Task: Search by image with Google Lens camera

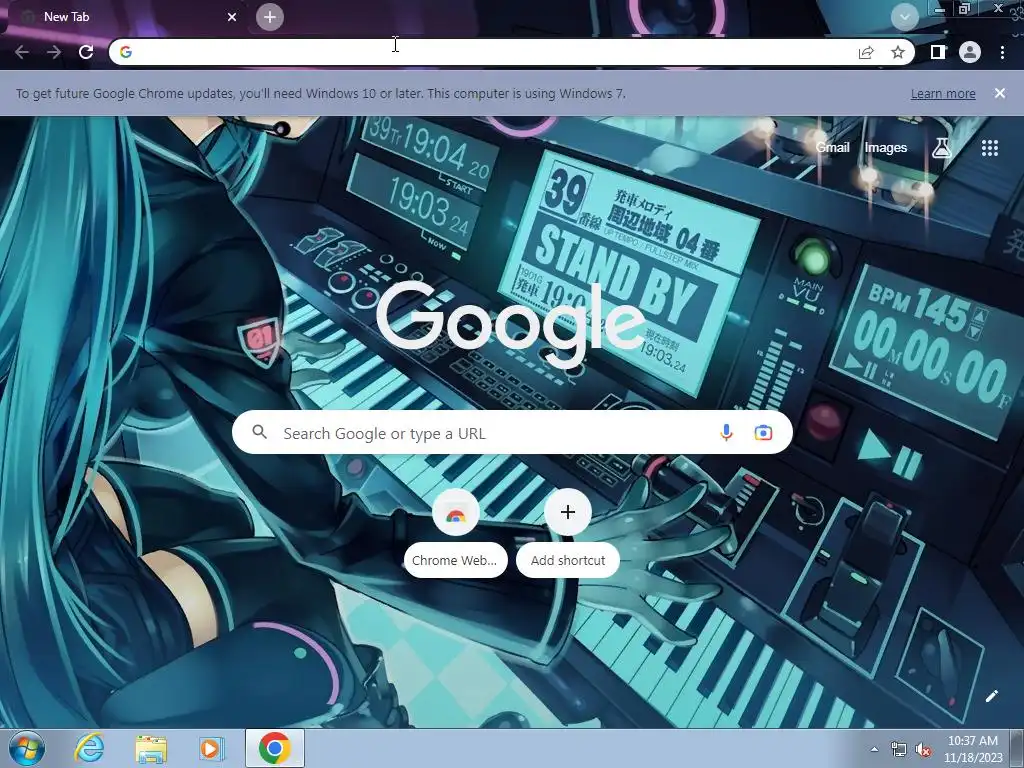Action: click(x=763, y=432)
